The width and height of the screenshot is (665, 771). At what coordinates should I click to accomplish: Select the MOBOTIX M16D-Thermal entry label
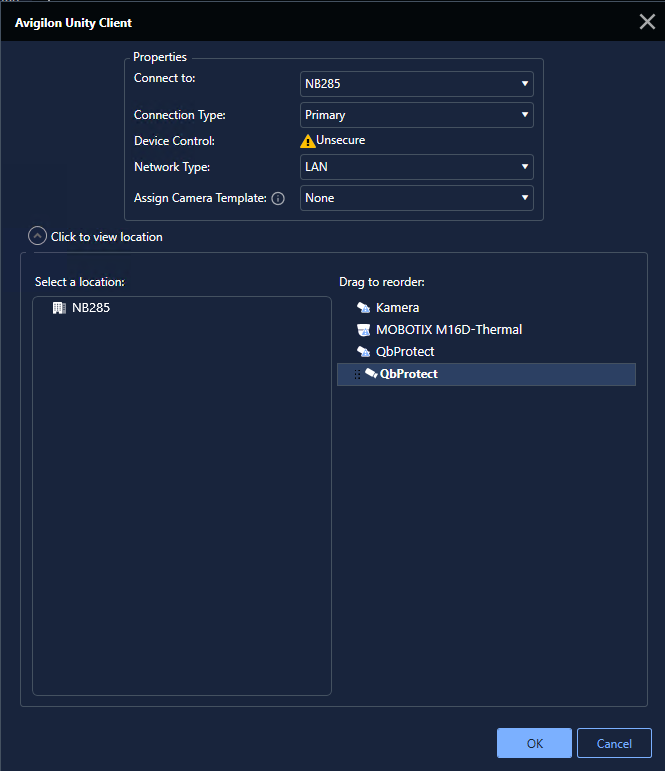tap(448, 330)
